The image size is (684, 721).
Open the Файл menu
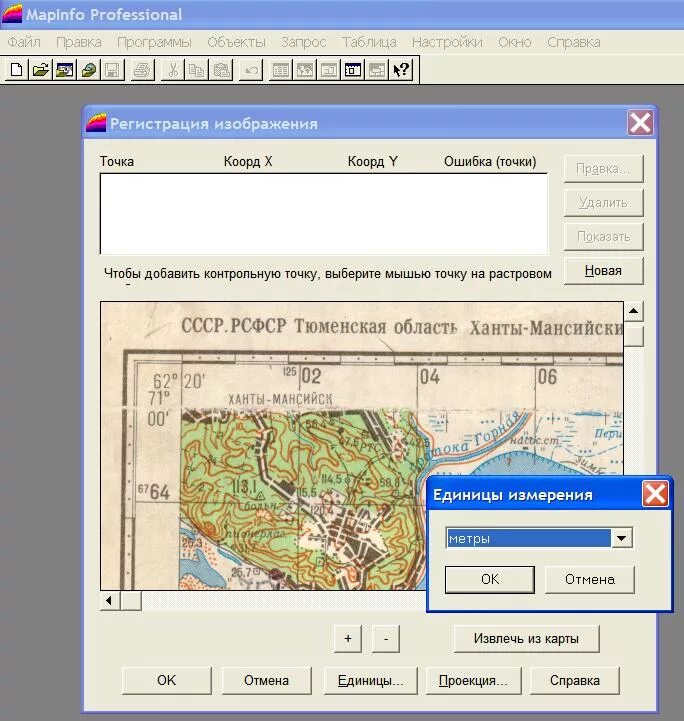[24, 42]
